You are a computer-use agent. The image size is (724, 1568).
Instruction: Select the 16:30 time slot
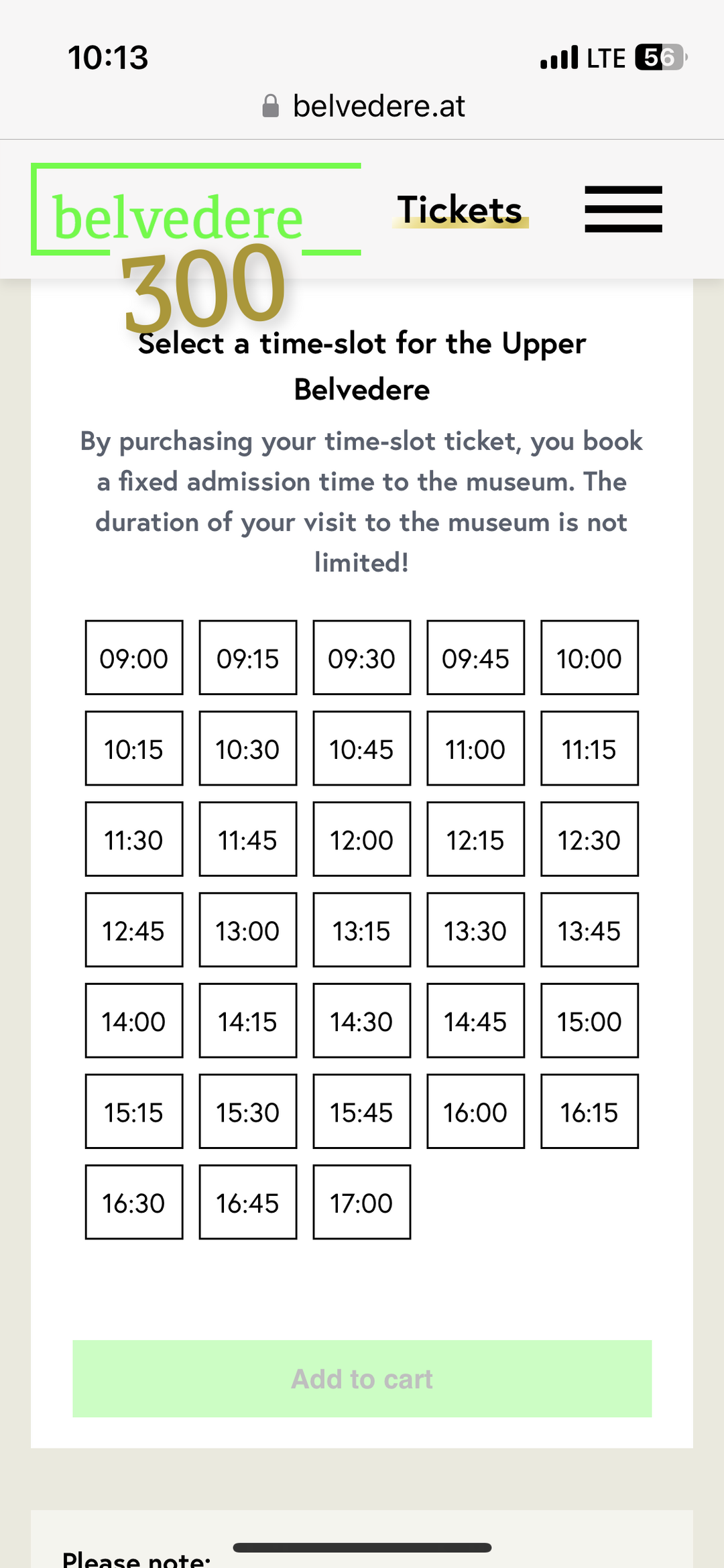point(134,1202)
